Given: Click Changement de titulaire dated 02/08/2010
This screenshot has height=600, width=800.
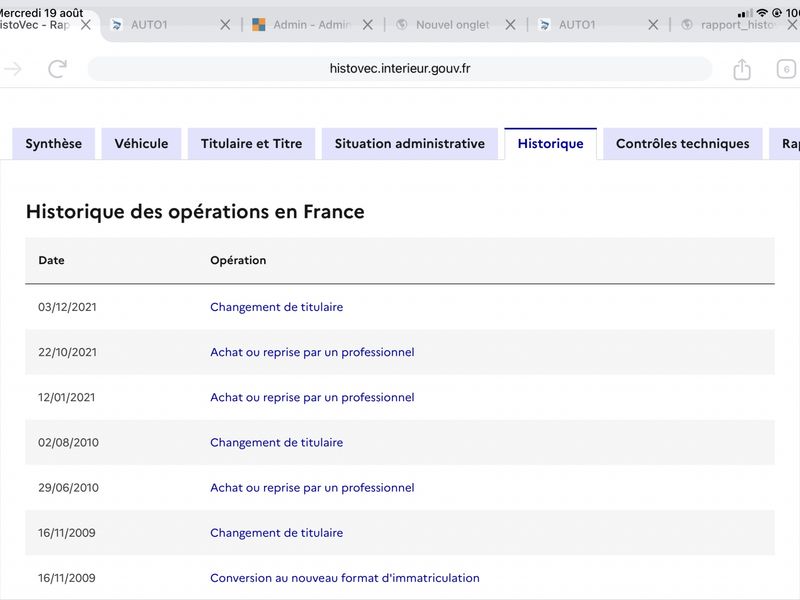Looking at the screenshot, I should 277,442.
